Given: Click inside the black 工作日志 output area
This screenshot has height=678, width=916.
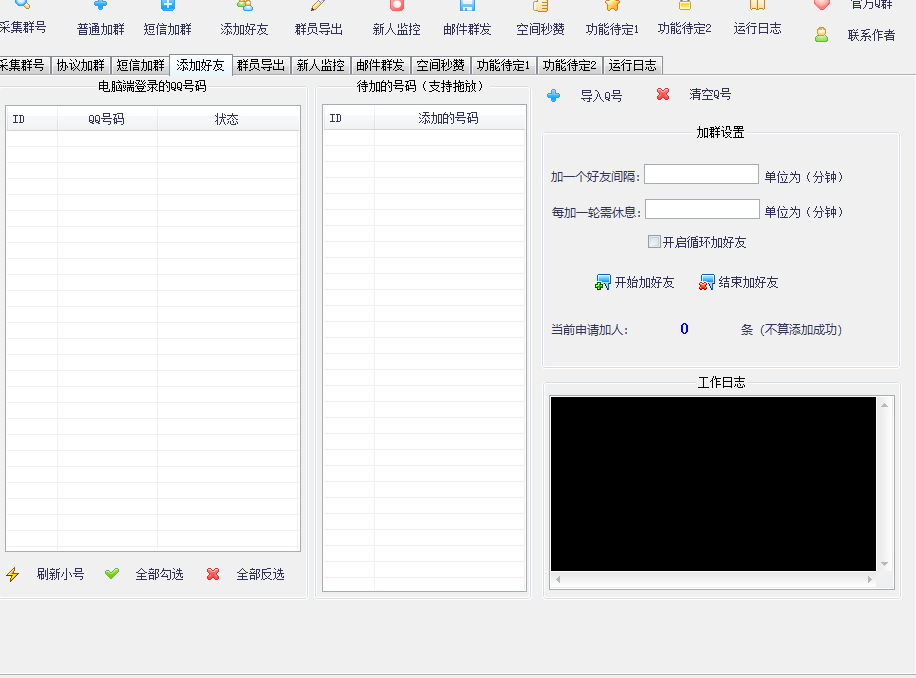Looking at the screenshot, I should coord(713,484).
